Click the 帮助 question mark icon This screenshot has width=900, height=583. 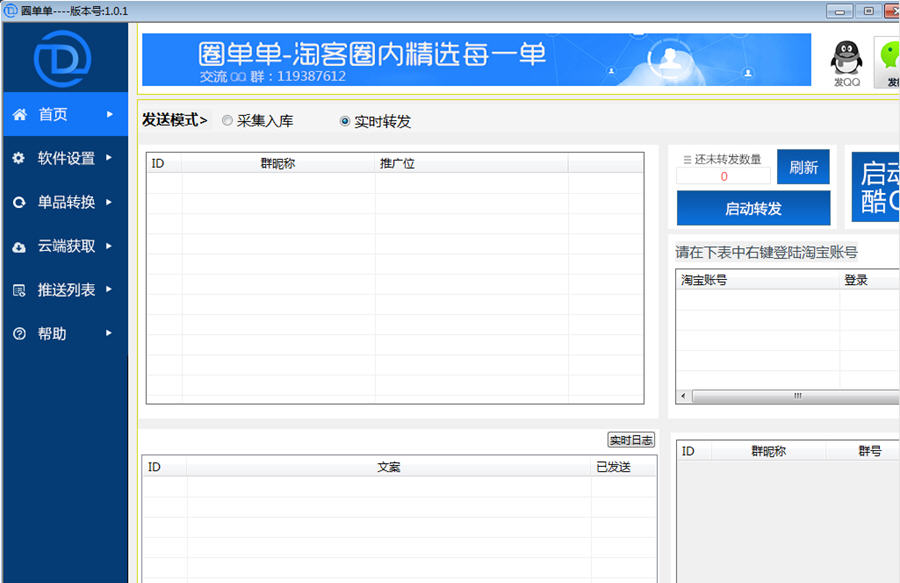click(19, 333)
